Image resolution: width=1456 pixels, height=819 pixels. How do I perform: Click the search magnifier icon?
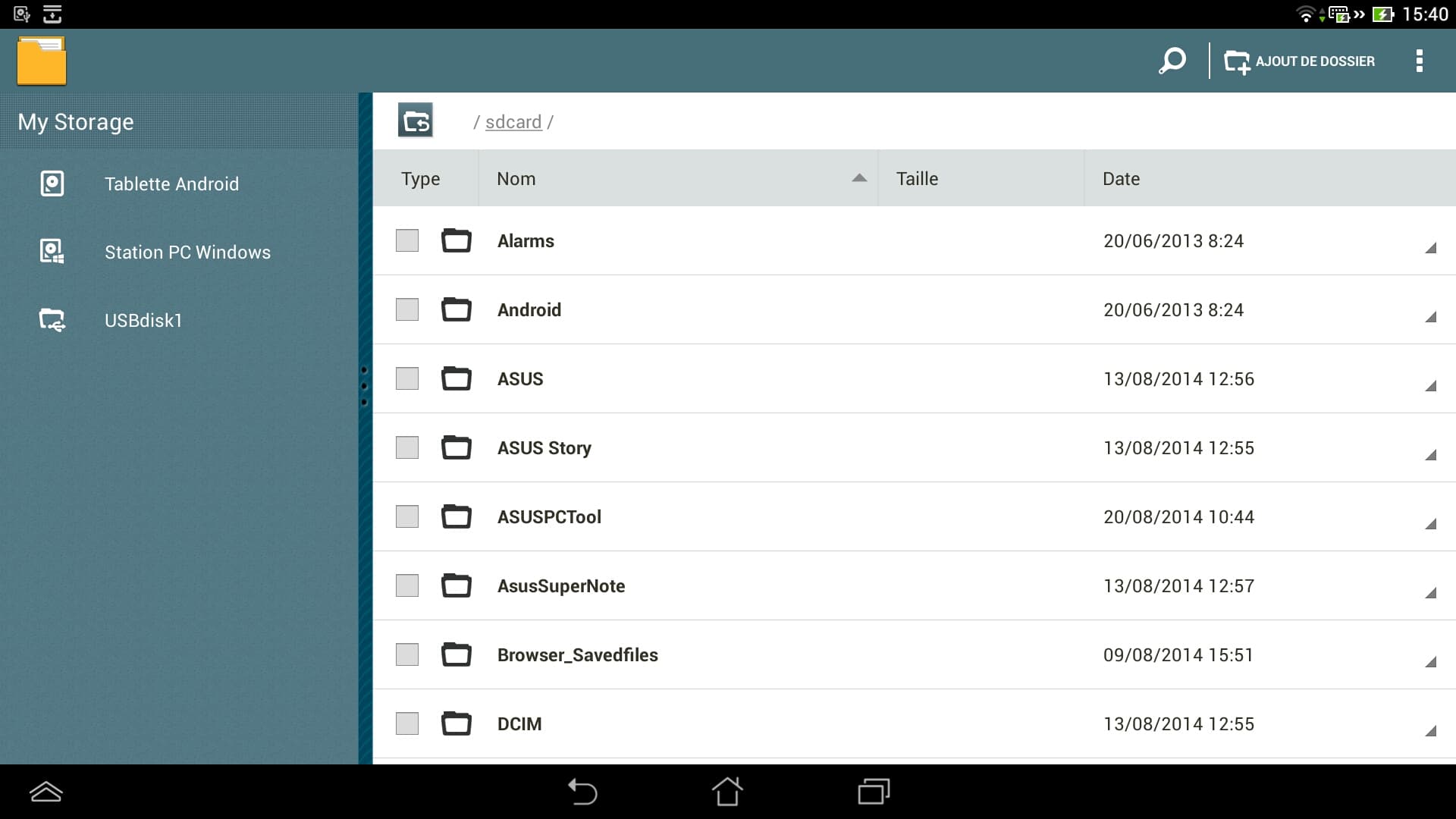1172,61
